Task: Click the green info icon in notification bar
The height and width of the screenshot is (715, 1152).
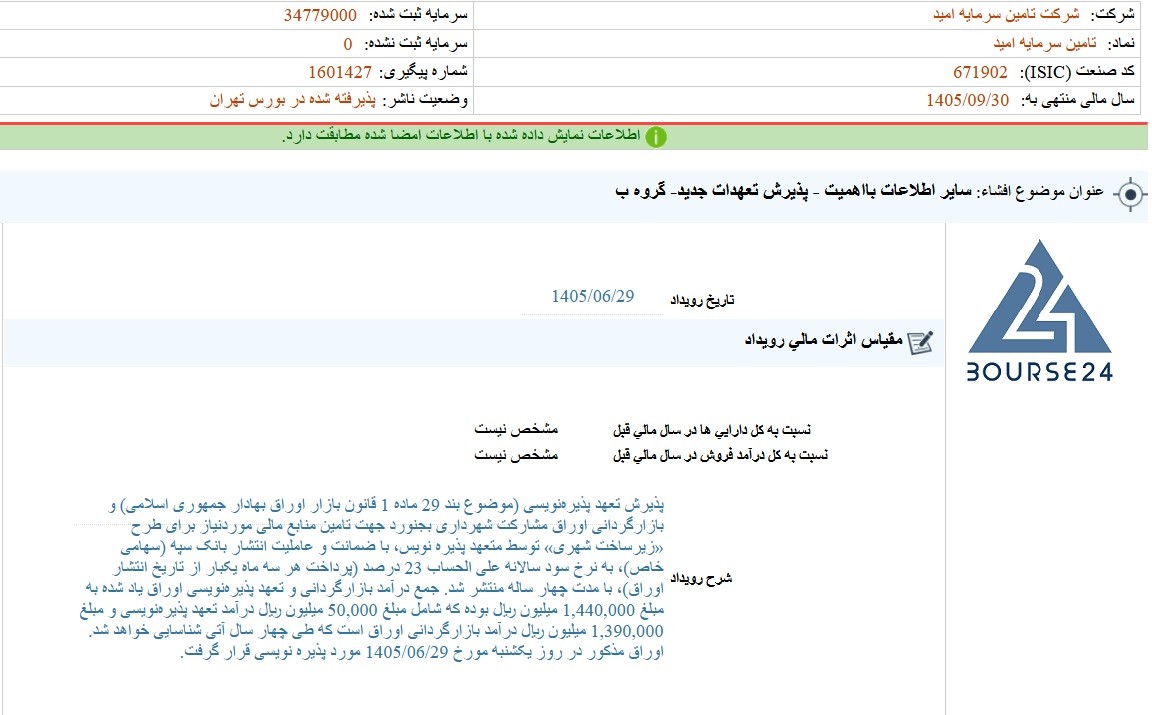Action: pos(655,137)
